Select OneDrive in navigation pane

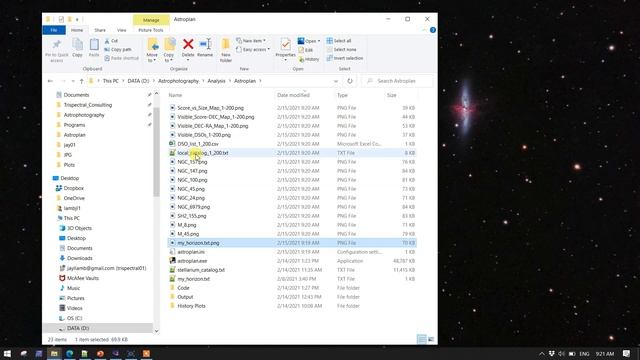click(74, 198)
